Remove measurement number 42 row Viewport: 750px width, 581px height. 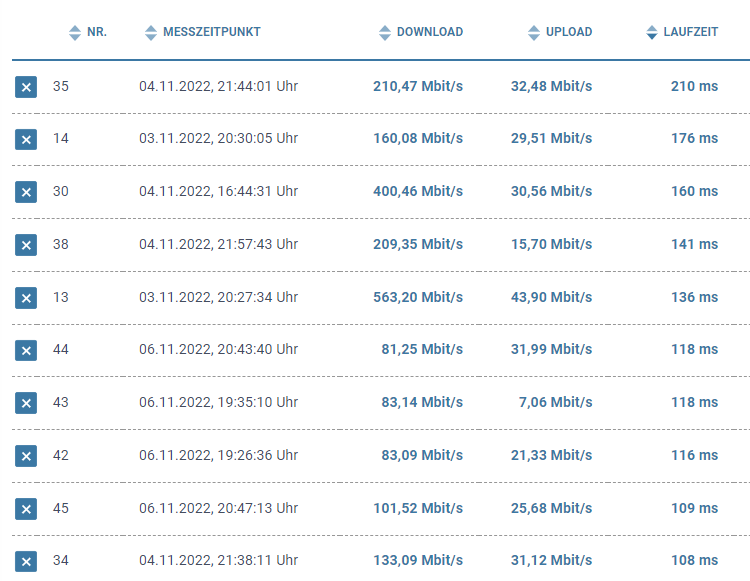coord(26,456)
